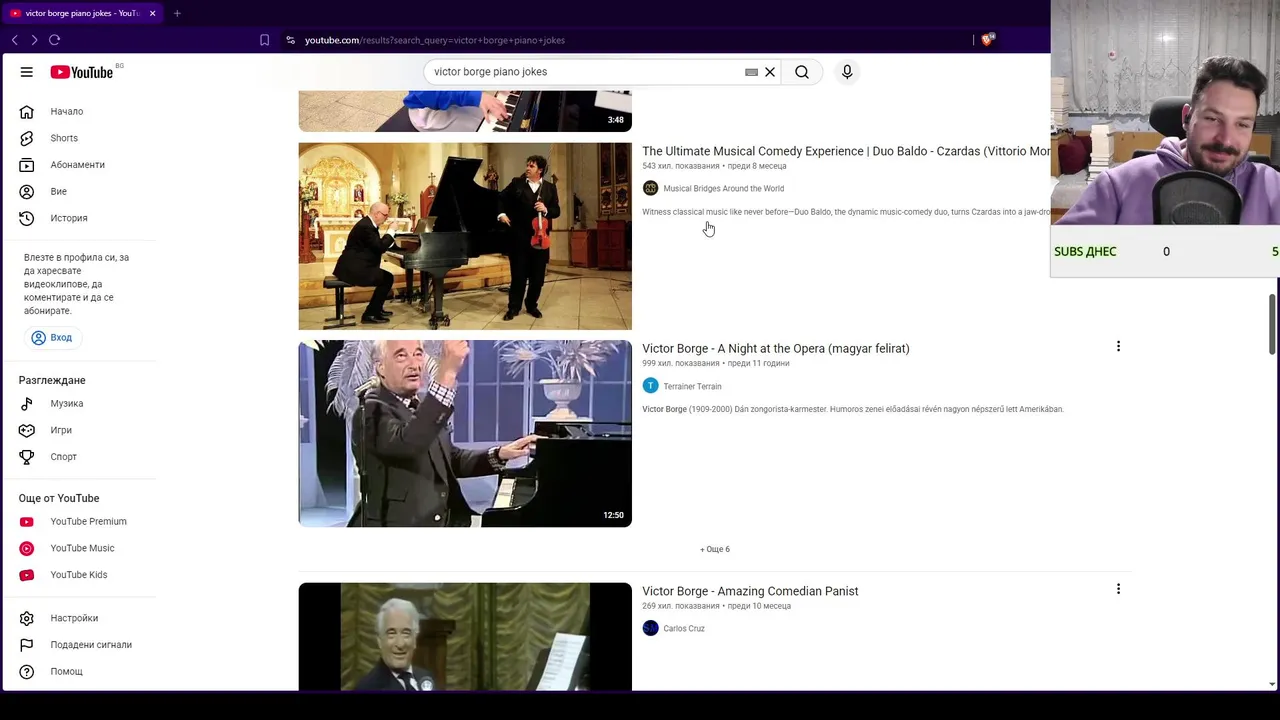Click the YouTube logo

[x=82, y=72]
